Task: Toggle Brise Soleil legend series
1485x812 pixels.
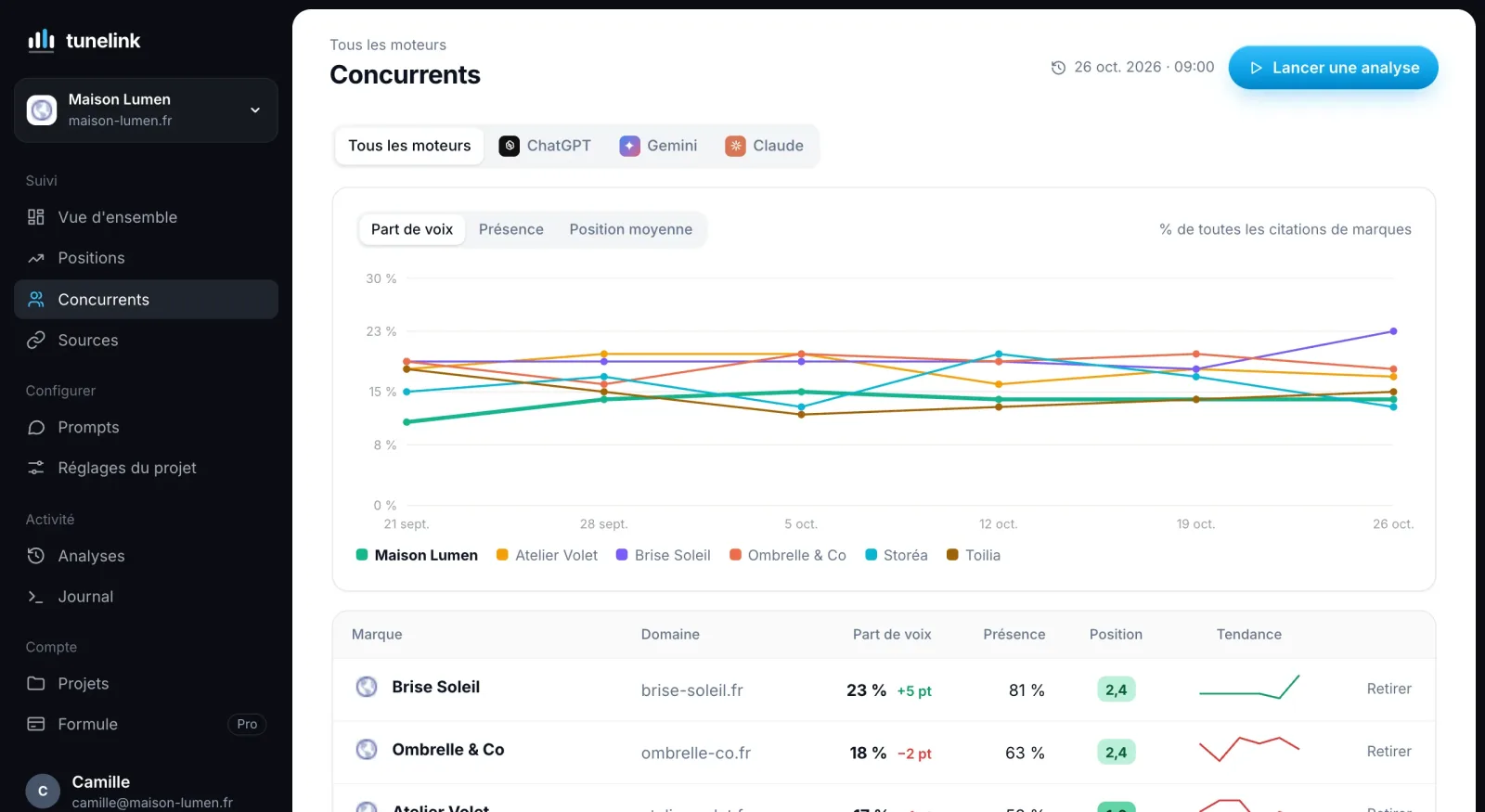Action: (x=664, y=555)
